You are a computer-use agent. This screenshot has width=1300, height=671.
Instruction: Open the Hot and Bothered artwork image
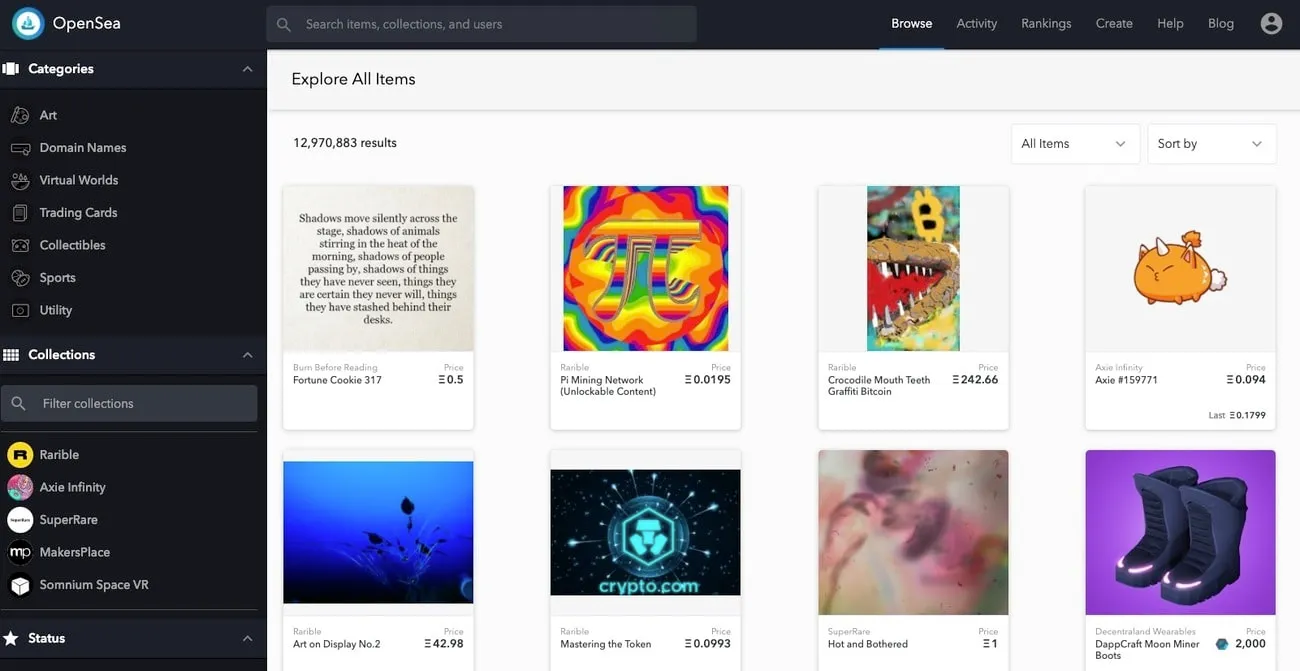coord(913,532)
